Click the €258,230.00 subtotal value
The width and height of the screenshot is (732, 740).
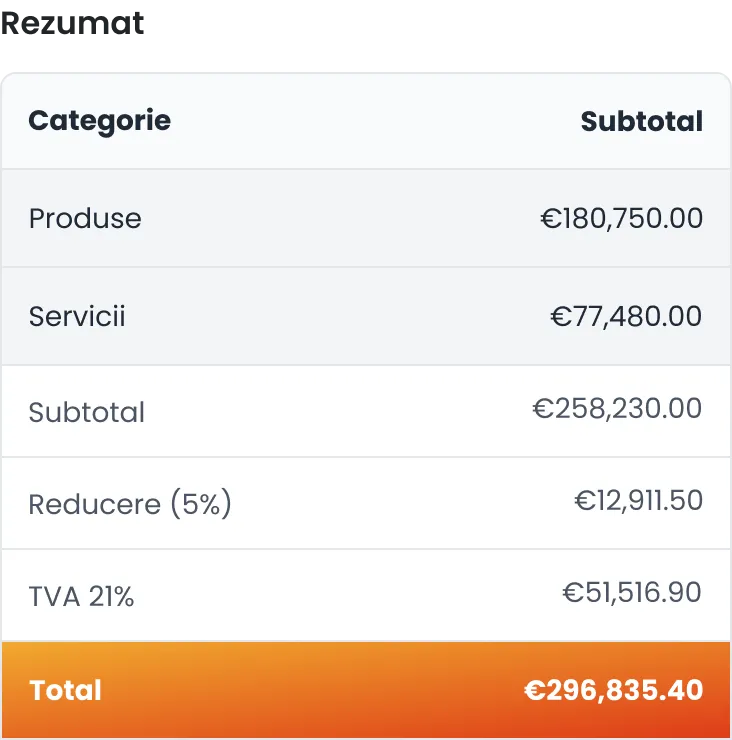pyautogui.click(x=617, y=408)
